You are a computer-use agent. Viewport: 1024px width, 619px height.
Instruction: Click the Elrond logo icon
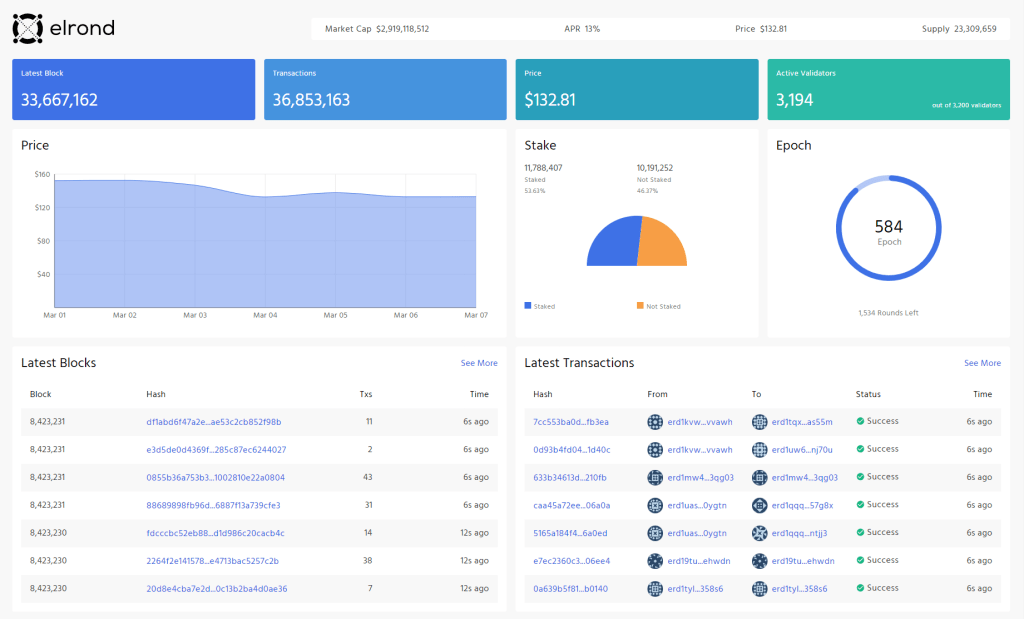(x=28, y=29)
